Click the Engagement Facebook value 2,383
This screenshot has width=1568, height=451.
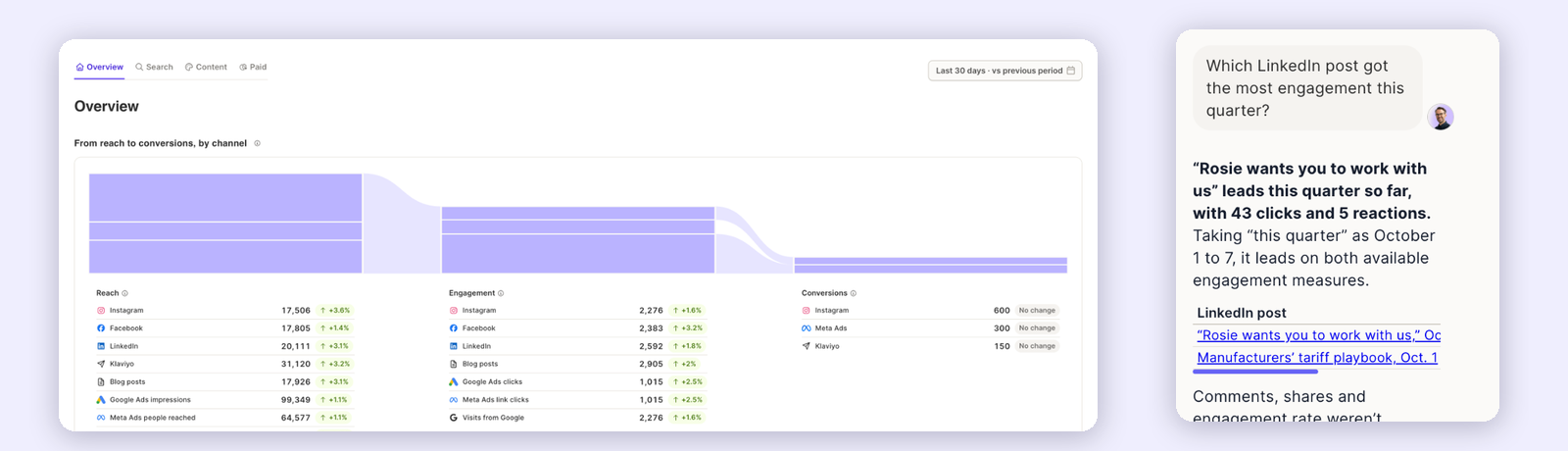[x=651, y=328]
